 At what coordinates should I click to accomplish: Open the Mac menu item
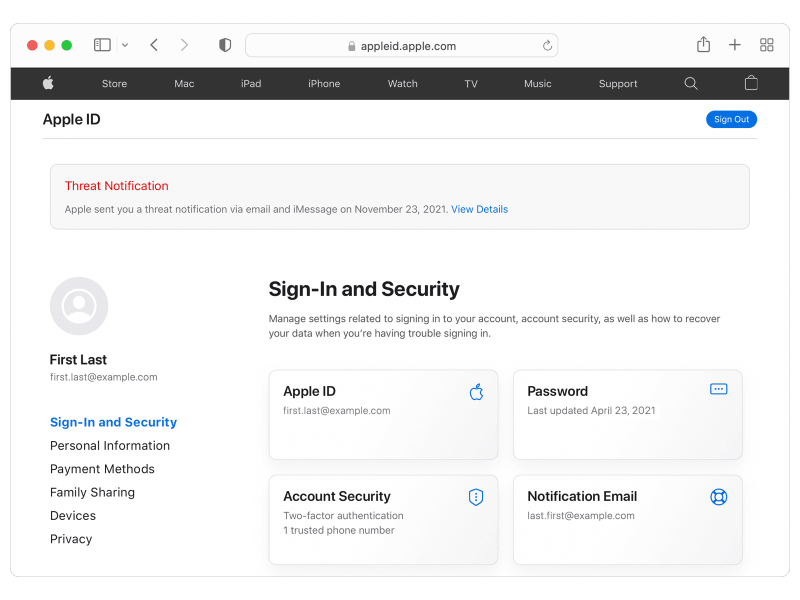tap(184, 84)
